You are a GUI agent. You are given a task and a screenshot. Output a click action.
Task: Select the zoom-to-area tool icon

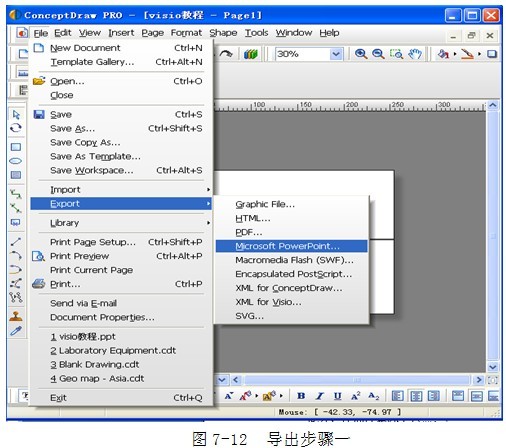(x=396, y=54)
